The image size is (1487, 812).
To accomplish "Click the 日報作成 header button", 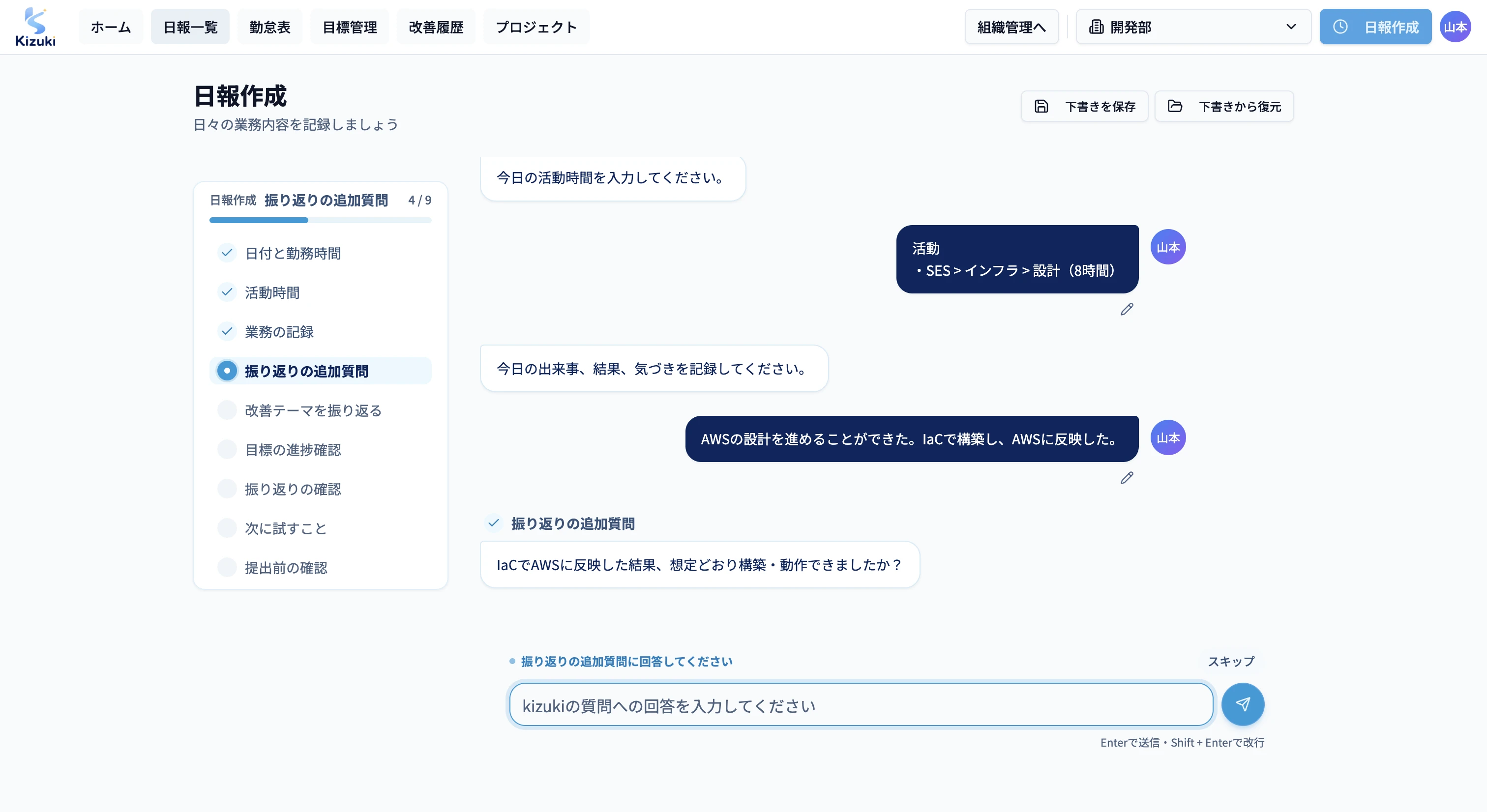I will tap(1375, 27).
